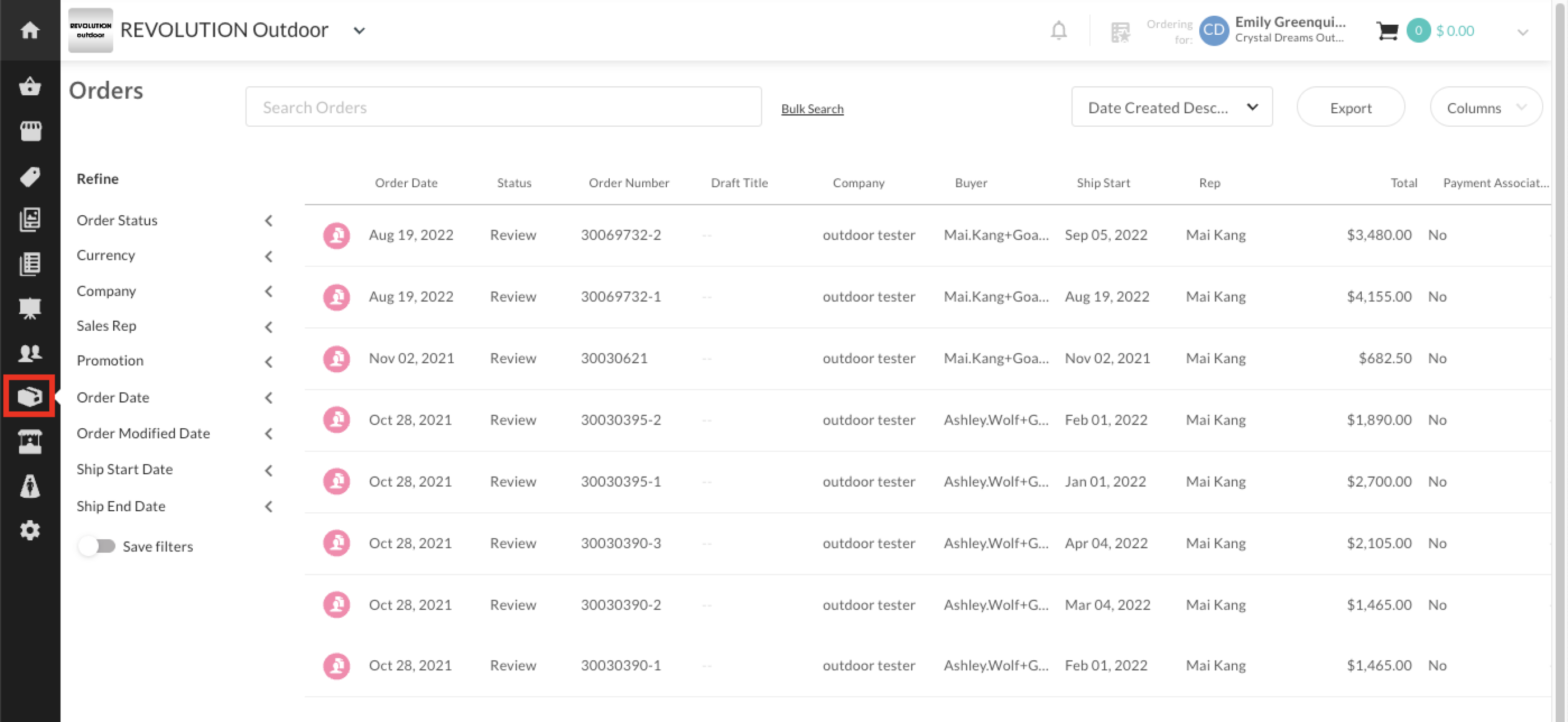Click the Bulk Search link
Viewport: 1568px width, 722px height.
(812, 108)
